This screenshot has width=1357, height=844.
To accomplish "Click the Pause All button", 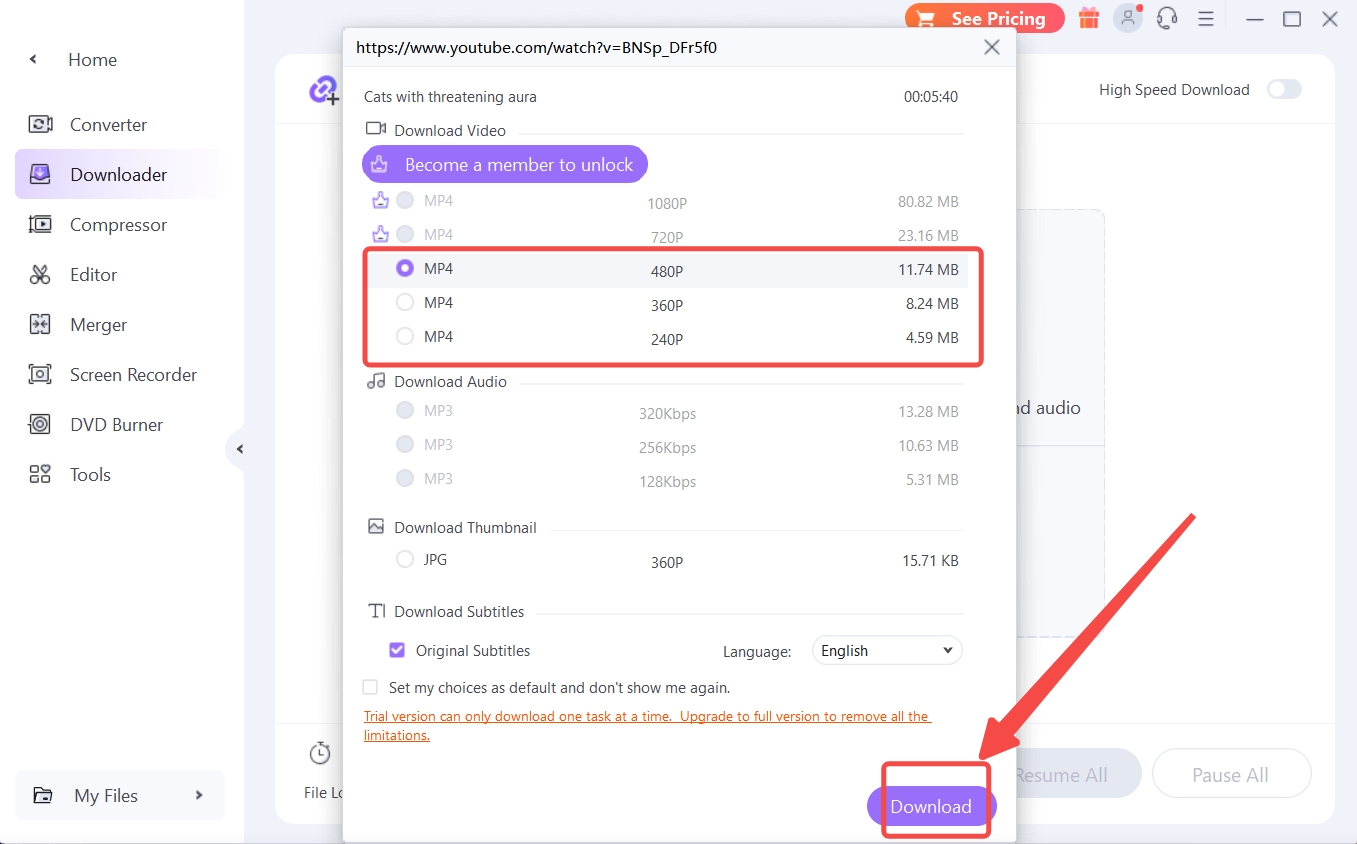I will (x=1231, y=774).
